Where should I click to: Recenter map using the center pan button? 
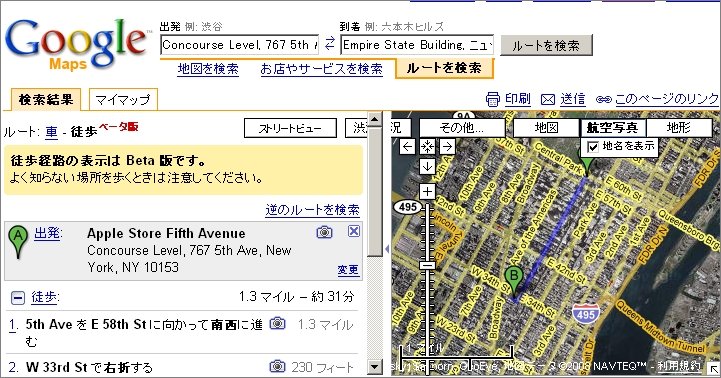tap(427, 147)
